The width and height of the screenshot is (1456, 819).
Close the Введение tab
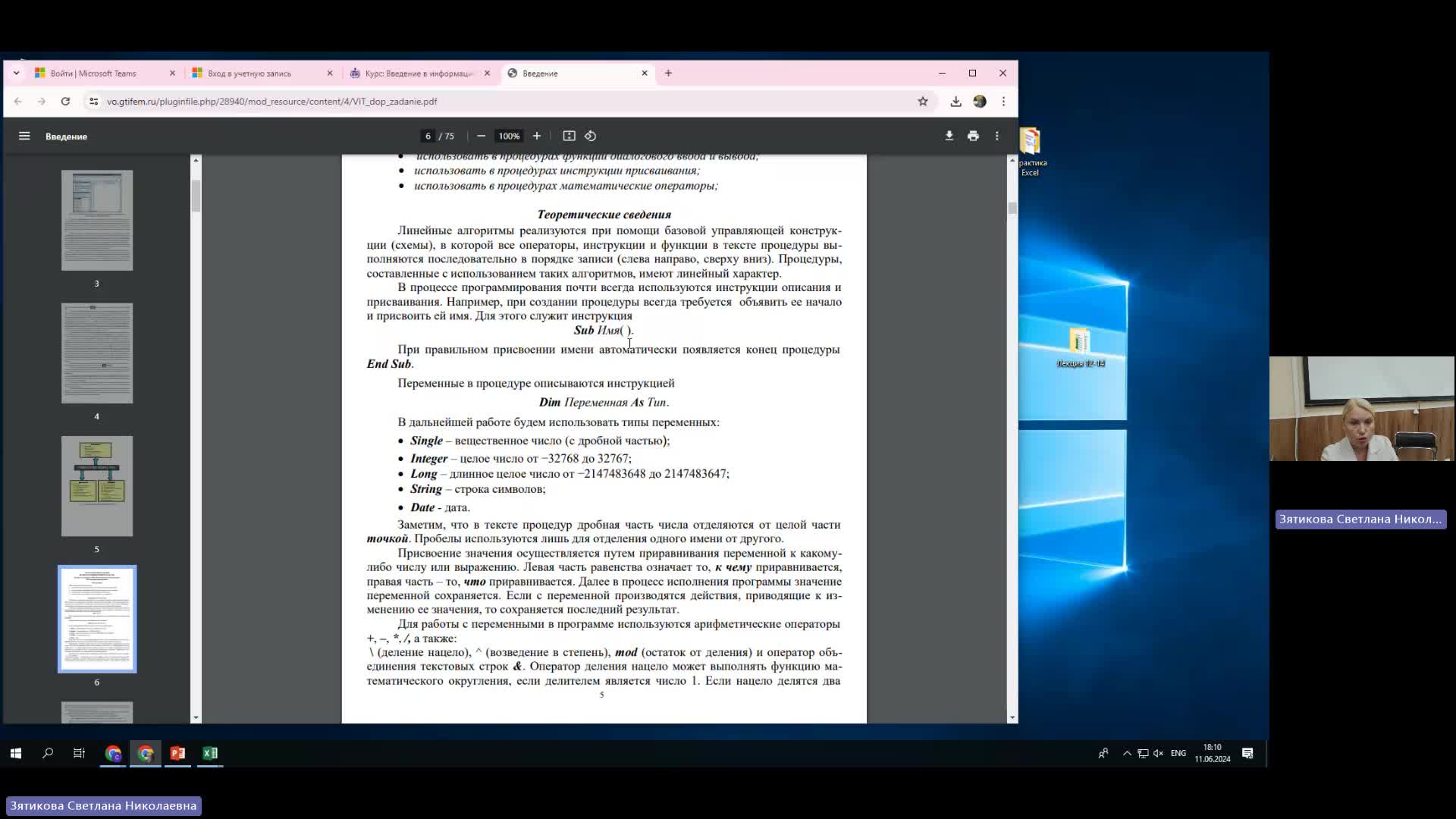coord(645,73)
